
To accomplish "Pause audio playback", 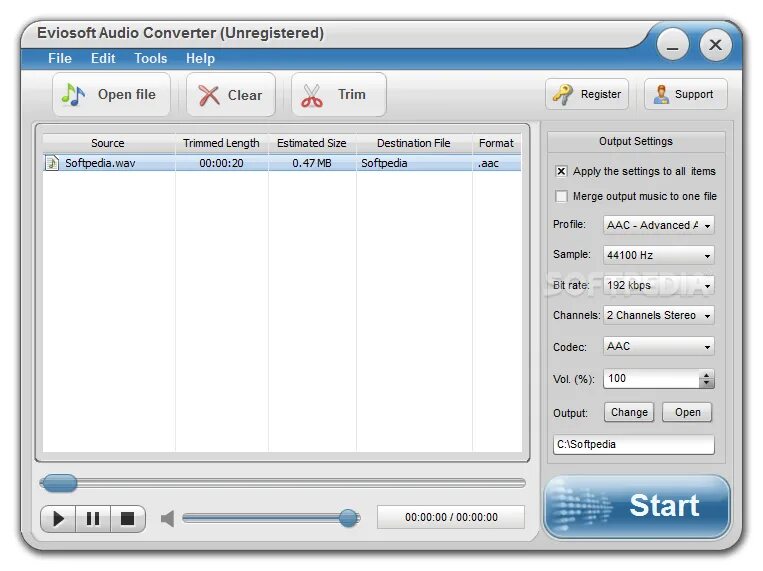I will (x=93, y=519).
